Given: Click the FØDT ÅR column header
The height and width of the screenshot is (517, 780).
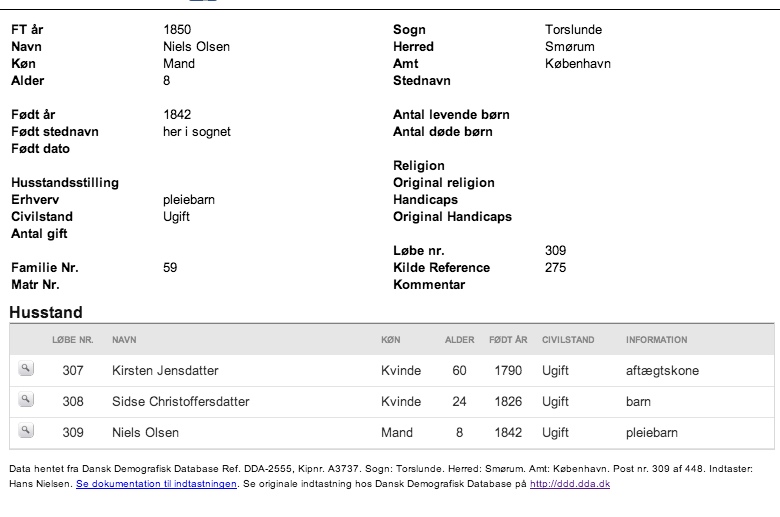Looking at the screenshot, I should [508, 340].
